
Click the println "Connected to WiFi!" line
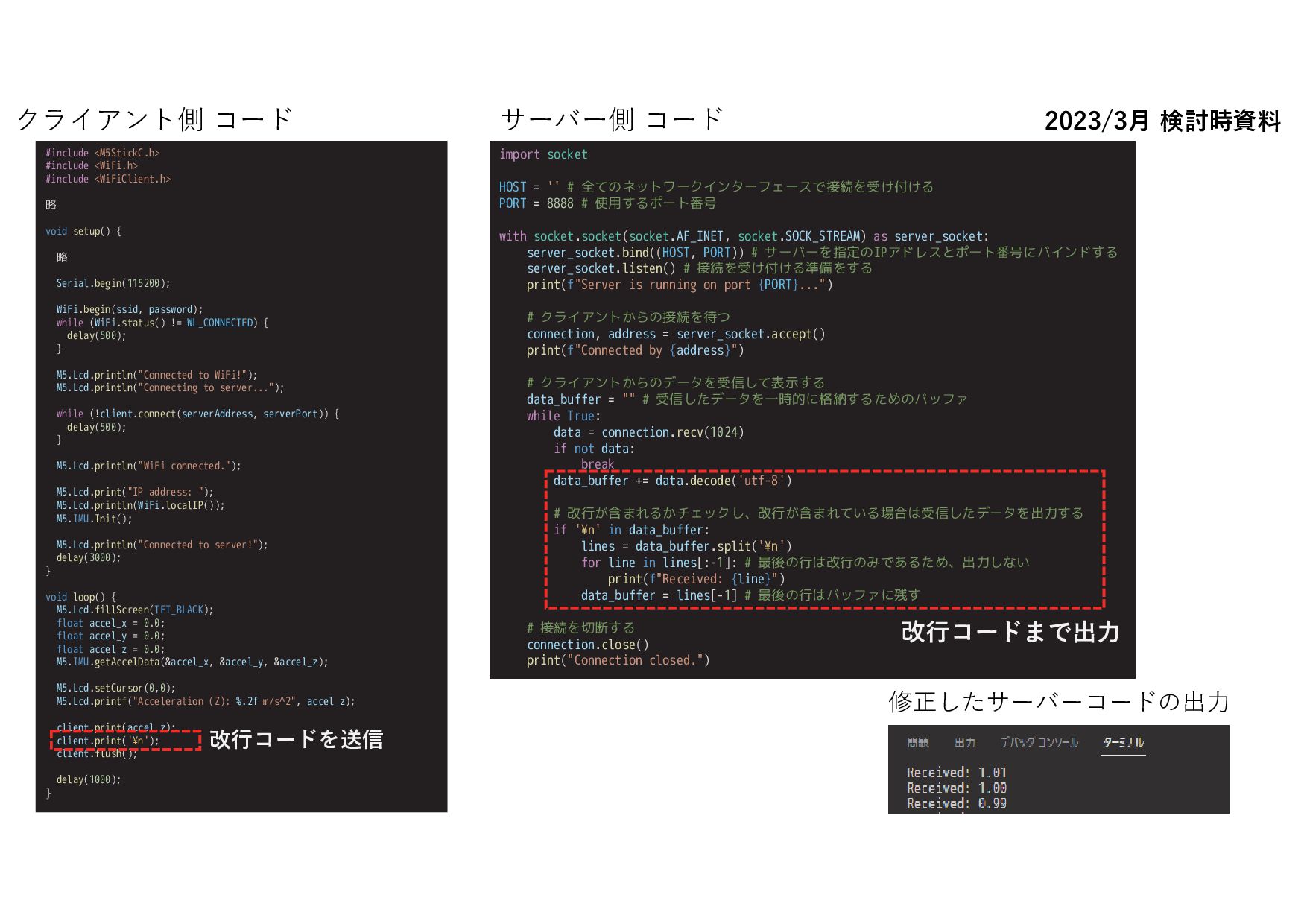click(x=156, y=375)
